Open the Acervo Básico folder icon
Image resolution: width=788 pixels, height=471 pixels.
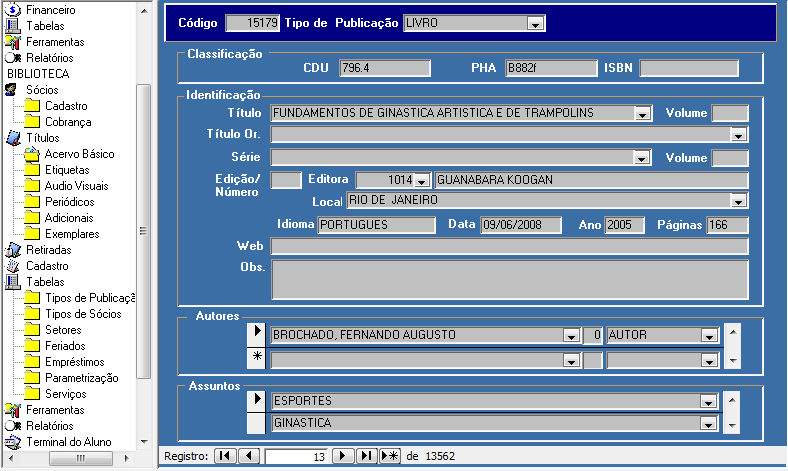tap(32, 154)
